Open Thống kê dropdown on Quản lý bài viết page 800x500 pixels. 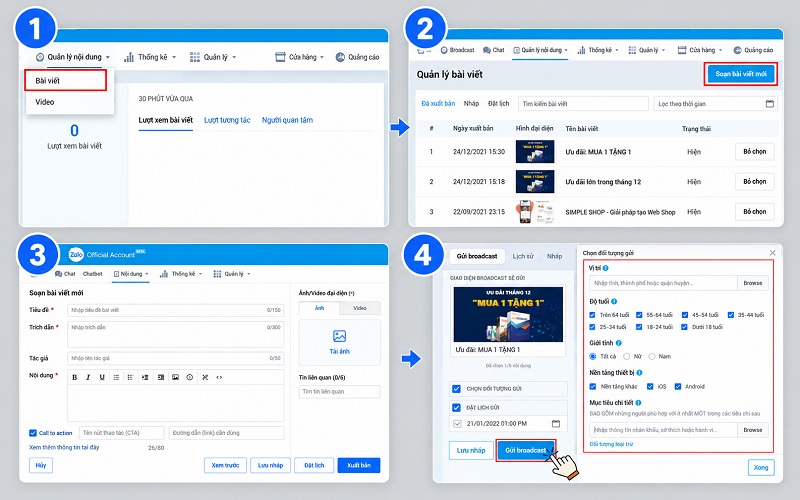tap(598, 50)
